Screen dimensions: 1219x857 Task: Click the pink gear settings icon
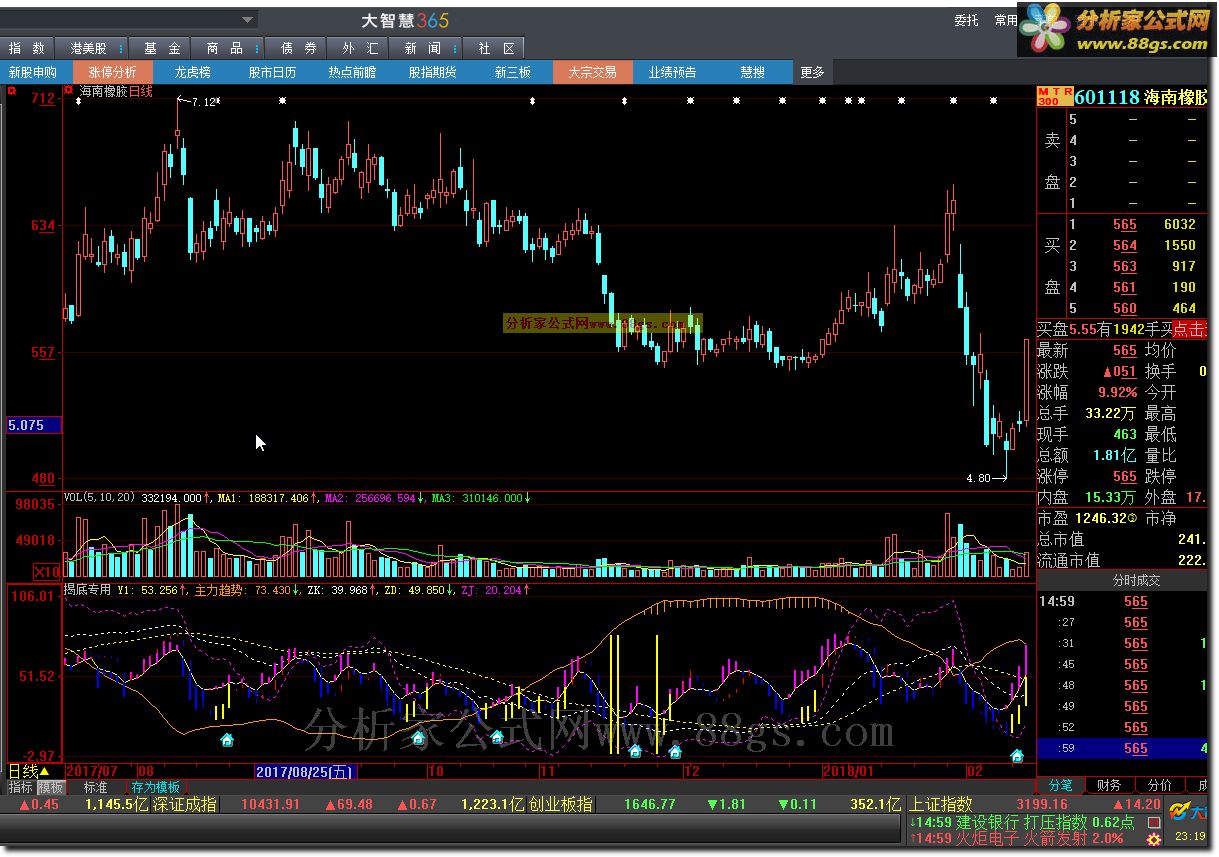(1154, 840)
